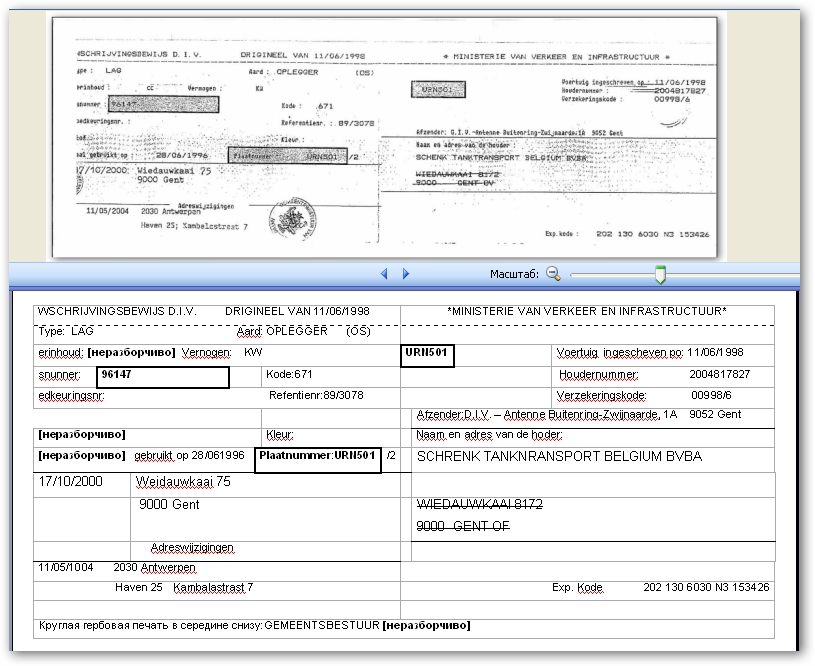This screenshot has height=666, width=815.
Task: Click value '00998/6'
Action: click(711, 396)
